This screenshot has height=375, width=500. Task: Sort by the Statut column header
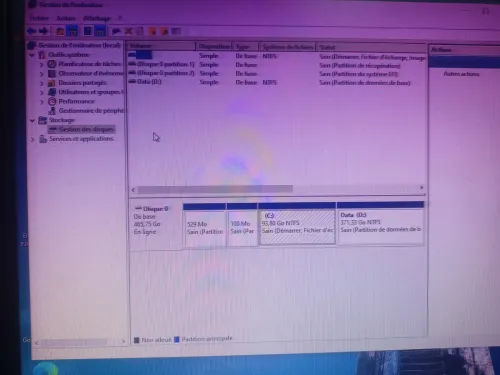371,47
